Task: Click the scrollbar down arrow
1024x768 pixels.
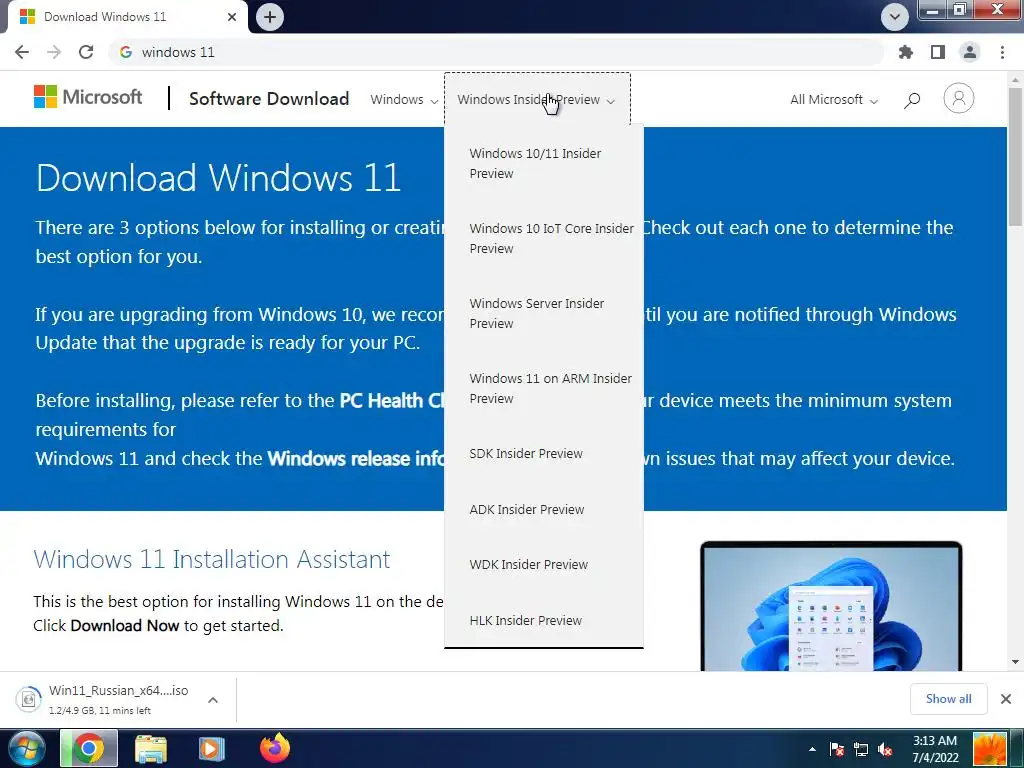Action: tap(1016, 662)
